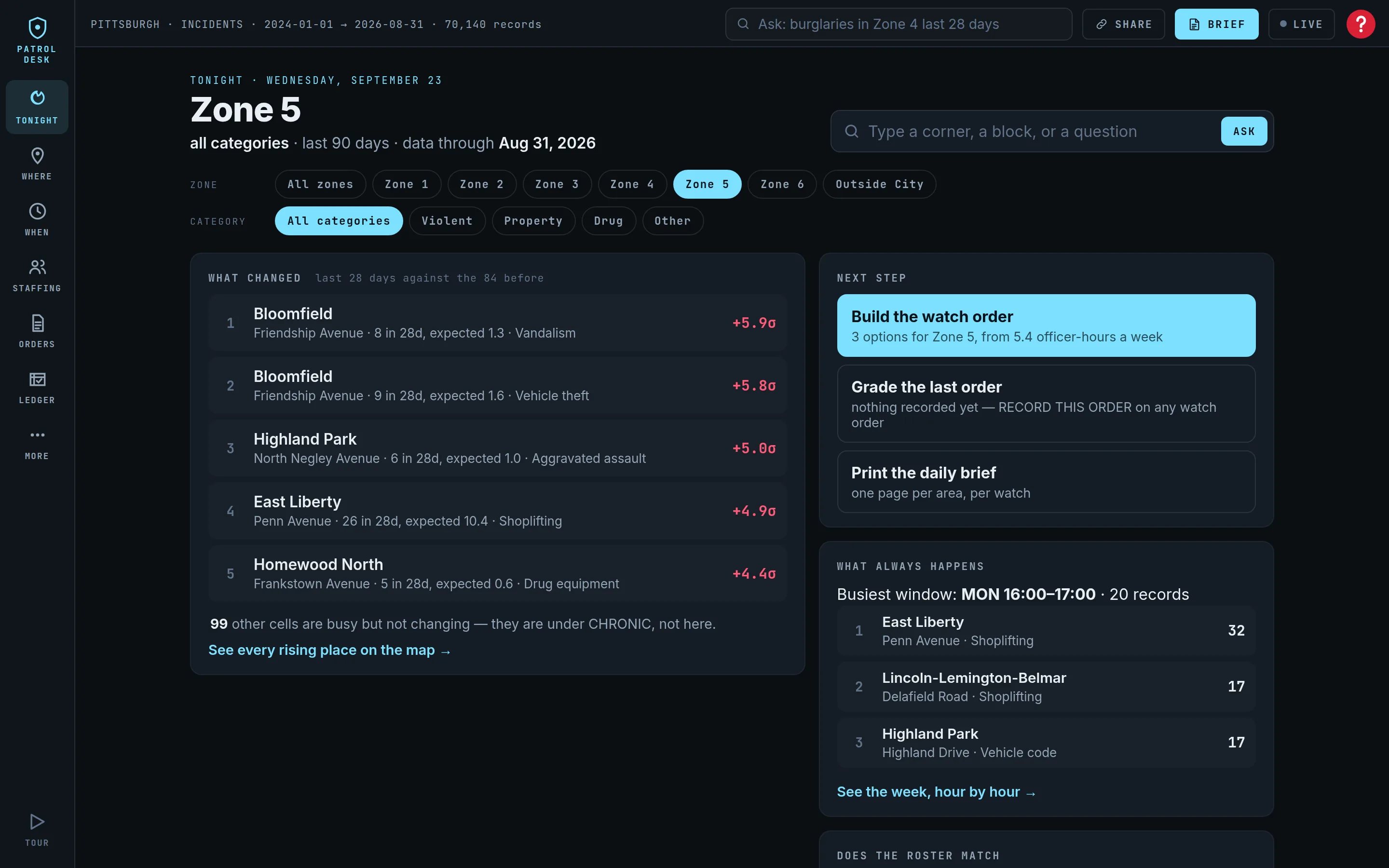Follow See every rising place on the map
Viewport: 1389px width, 868px height.
coord(329,650)
